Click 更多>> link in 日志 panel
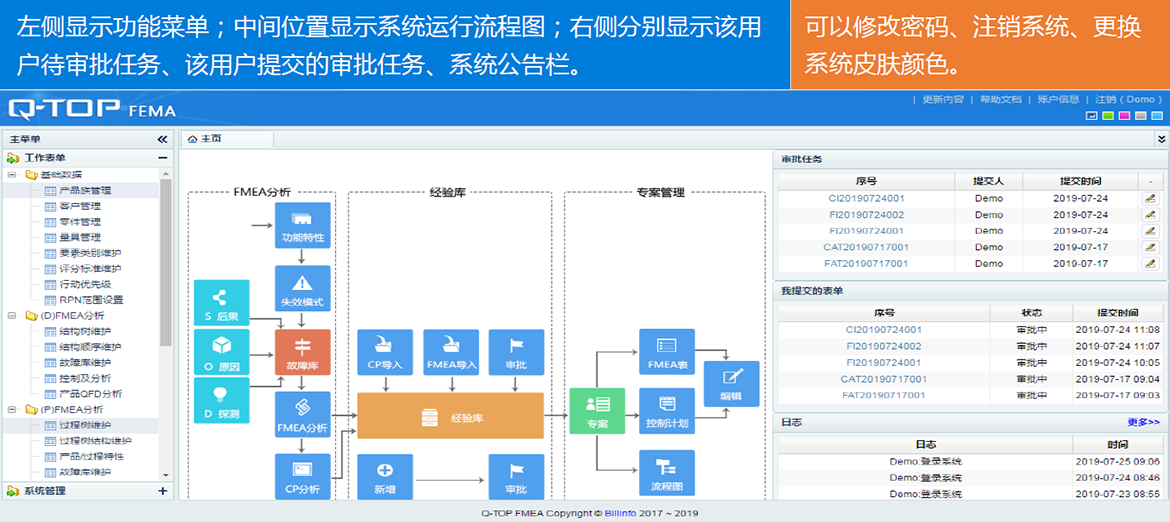The width and height of the screenshot is (1170, 522). coord(1143,423)
